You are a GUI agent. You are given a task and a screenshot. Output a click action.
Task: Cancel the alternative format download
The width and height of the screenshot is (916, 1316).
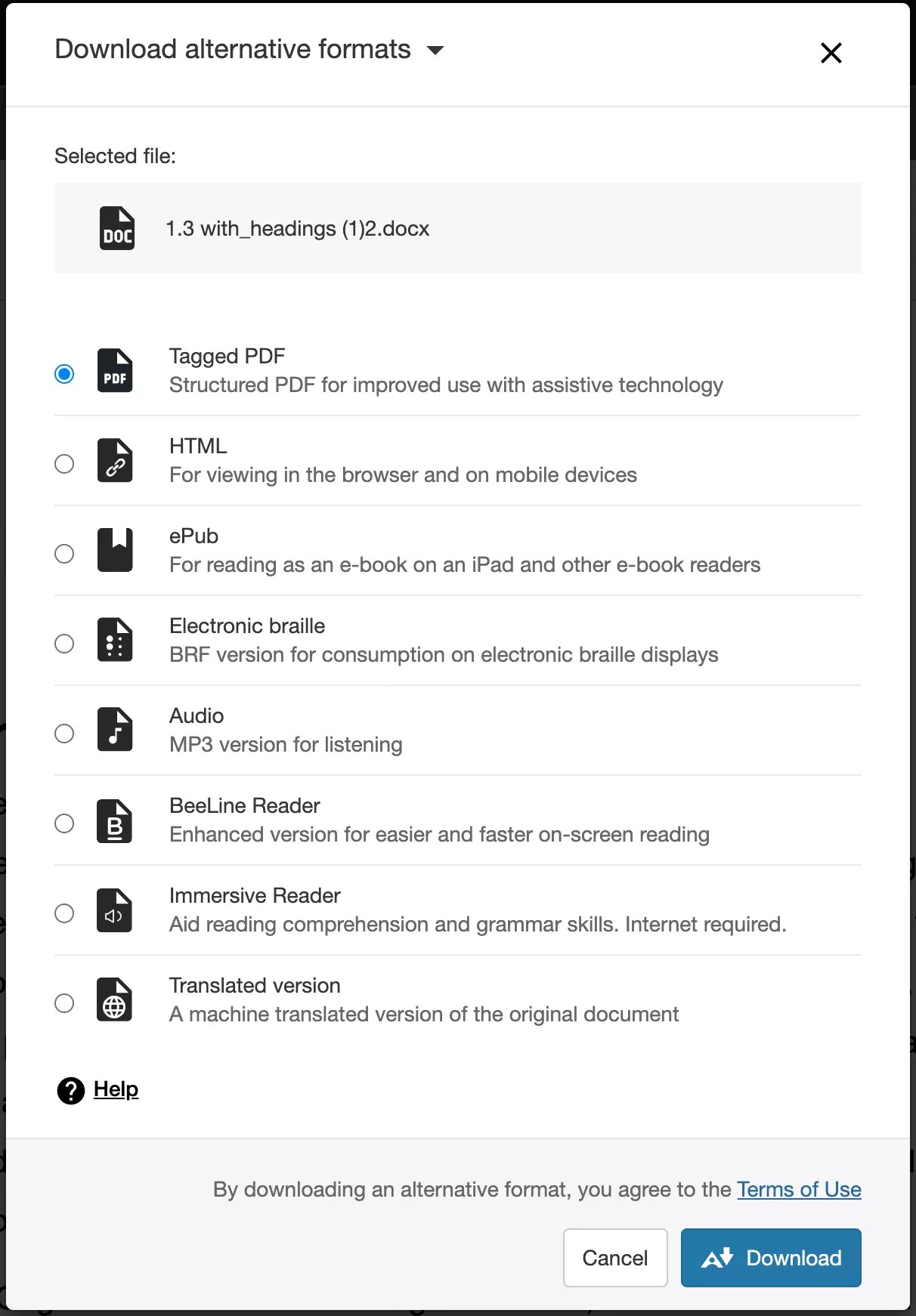[x=614, y=1258]
